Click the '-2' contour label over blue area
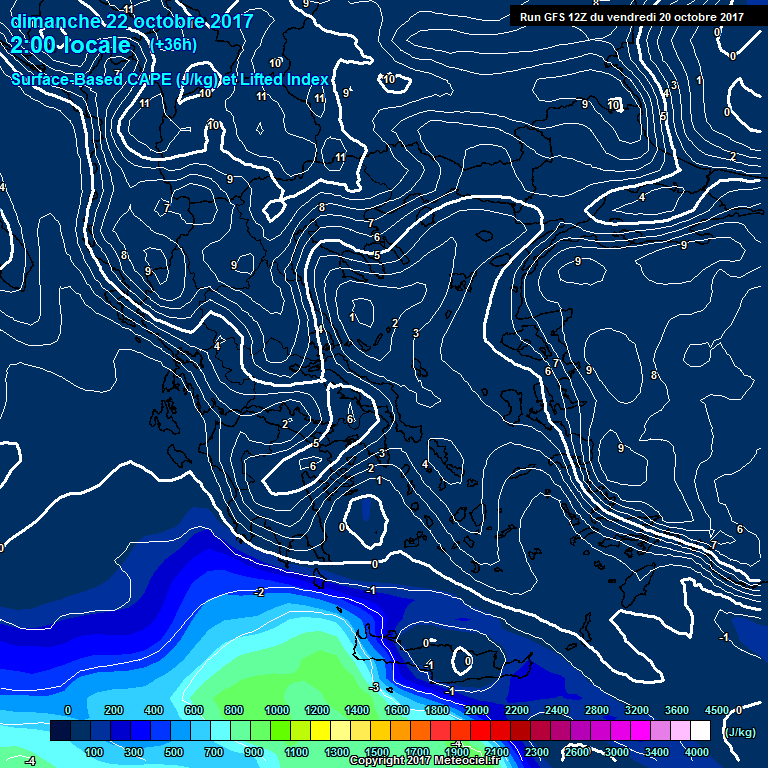The width and height of the screenshot is (768, 768). point(259,592)
